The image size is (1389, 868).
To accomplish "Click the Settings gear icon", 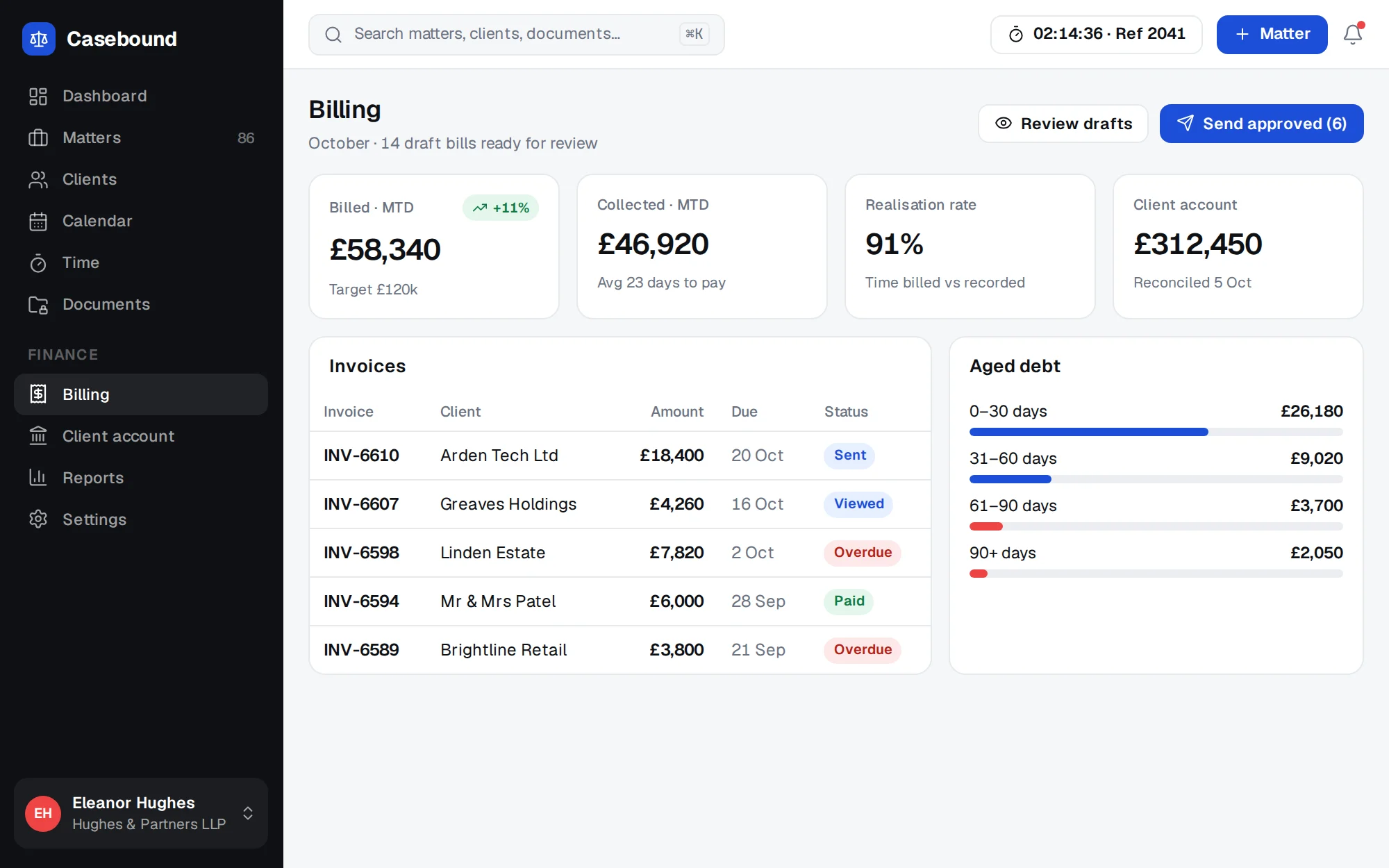I will pyautogui.click(x=38, y=519).
